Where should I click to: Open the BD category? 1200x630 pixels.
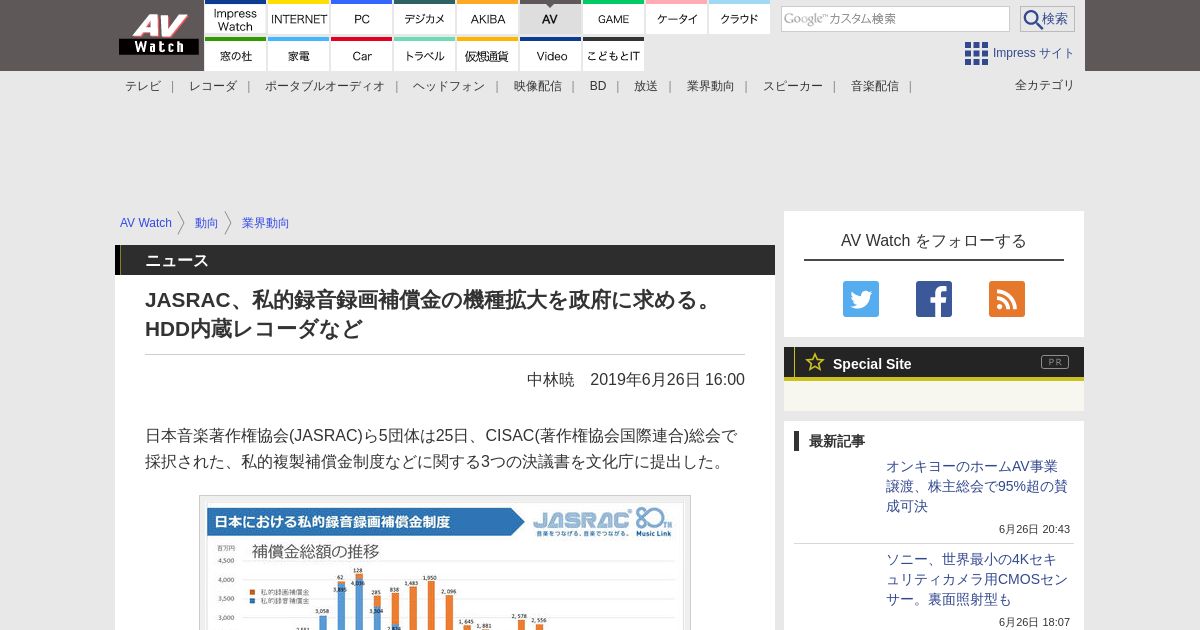click(x=598, y=86)
